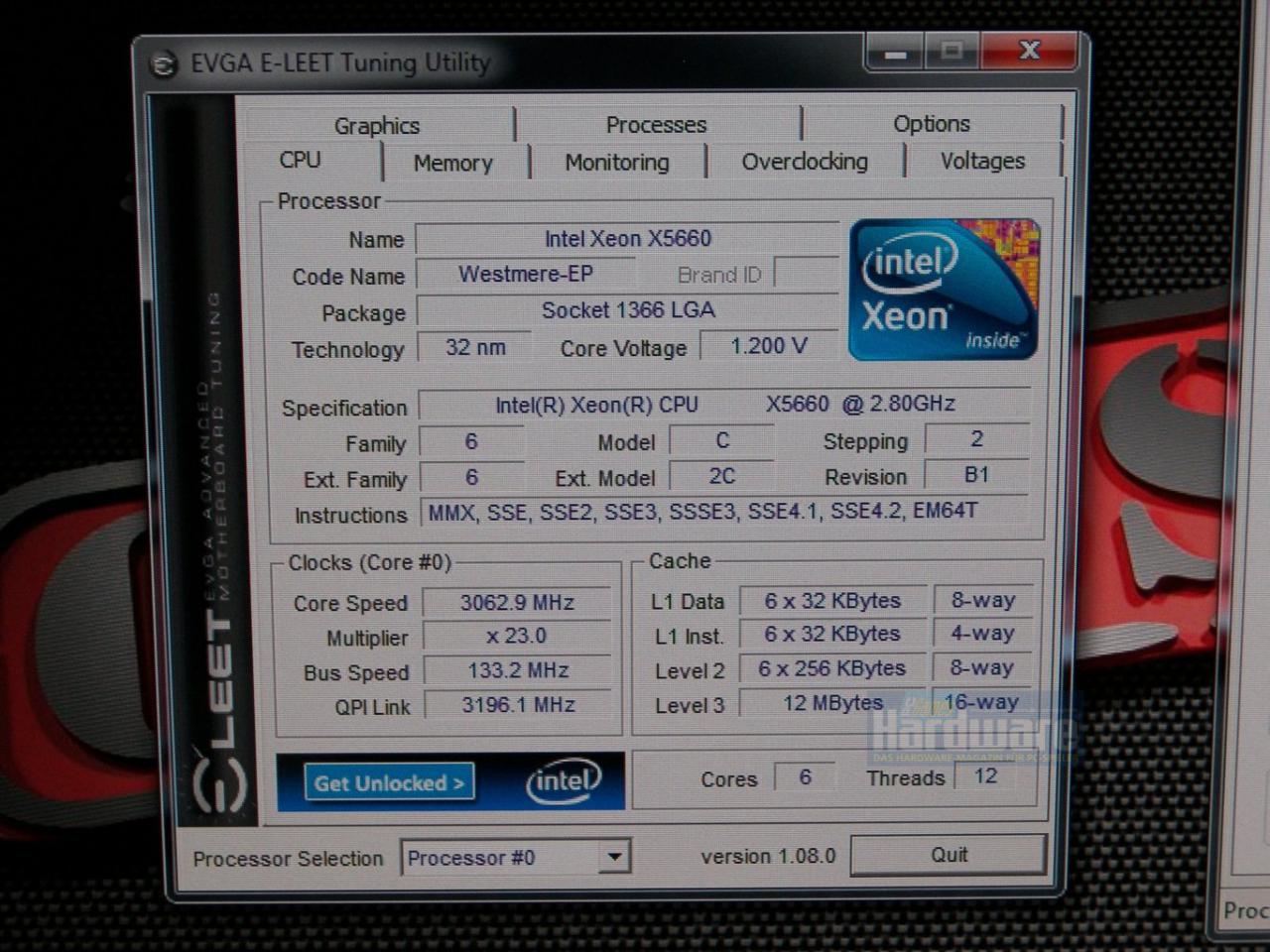1270x952 pixels.
Task: Click the Revision value B1
Action: 977,474
